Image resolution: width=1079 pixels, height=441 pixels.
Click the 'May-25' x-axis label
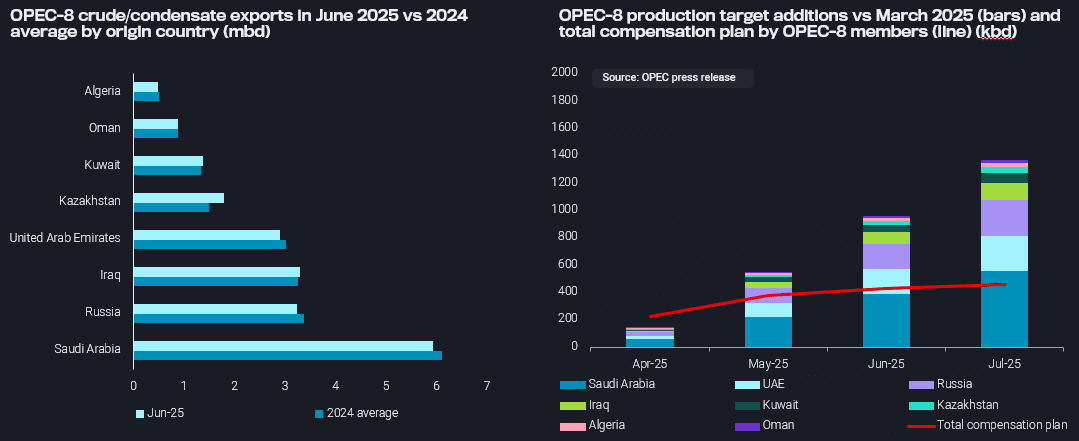pyautogui.click(x=768, y=363)
